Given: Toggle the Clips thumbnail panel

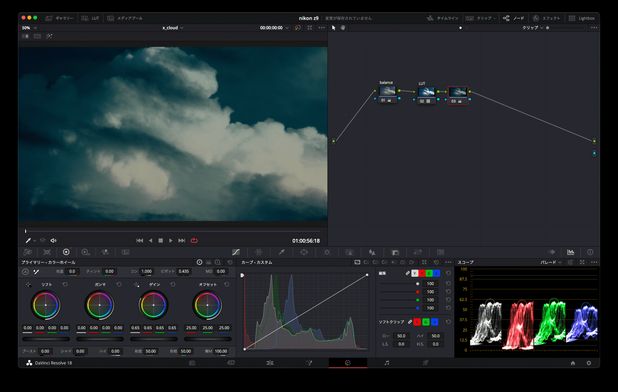Looking at the screenshot, I should coord(480,18).
